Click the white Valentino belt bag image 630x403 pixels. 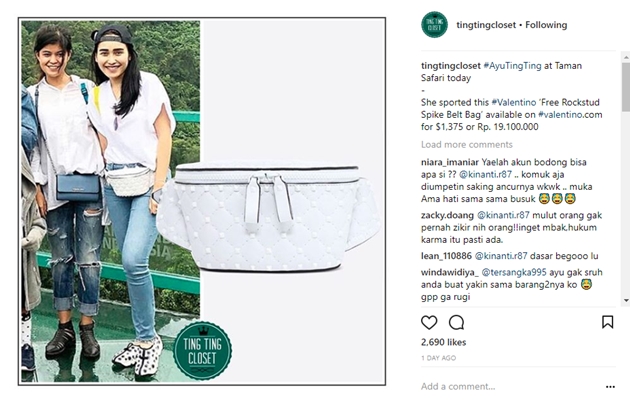268,216
